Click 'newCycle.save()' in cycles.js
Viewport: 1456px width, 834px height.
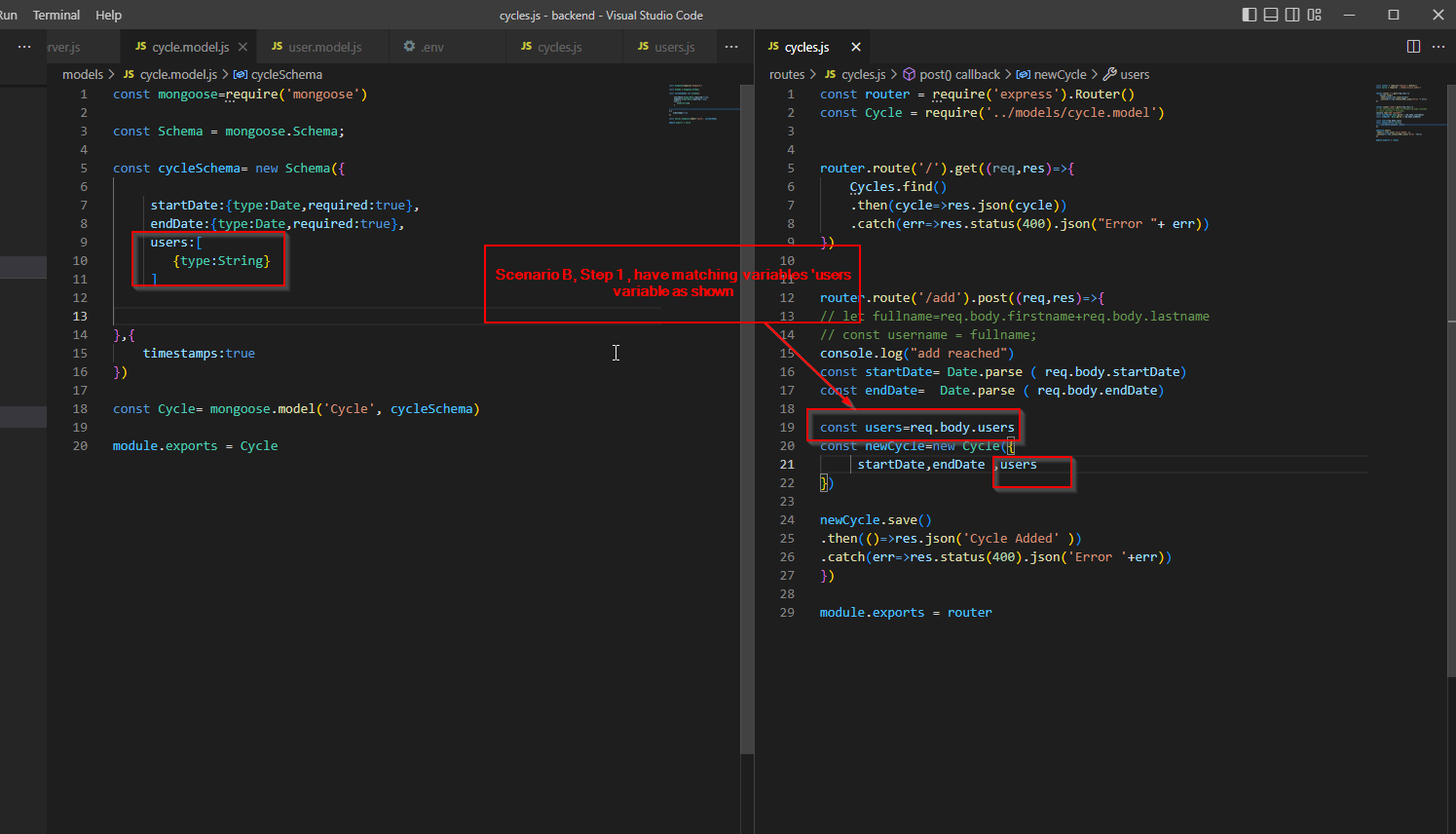click(876, 519)
